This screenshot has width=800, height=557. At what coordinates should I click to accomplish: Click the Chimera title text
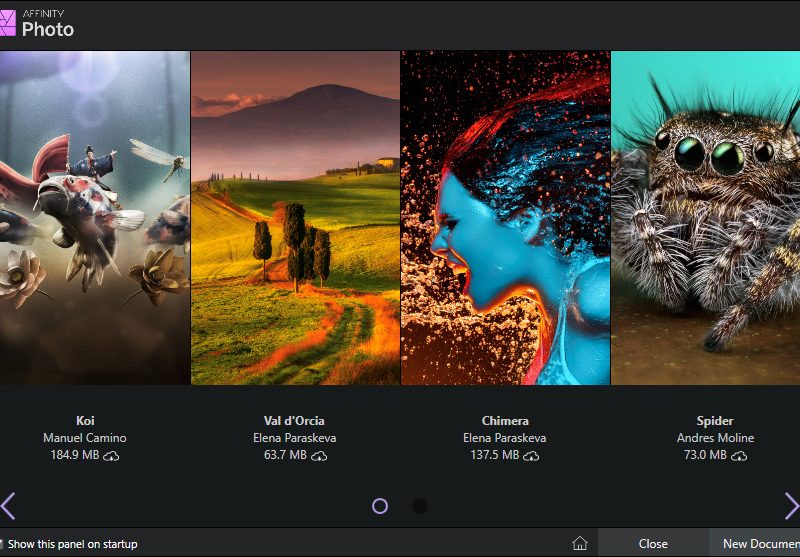(x=505, y=421)
